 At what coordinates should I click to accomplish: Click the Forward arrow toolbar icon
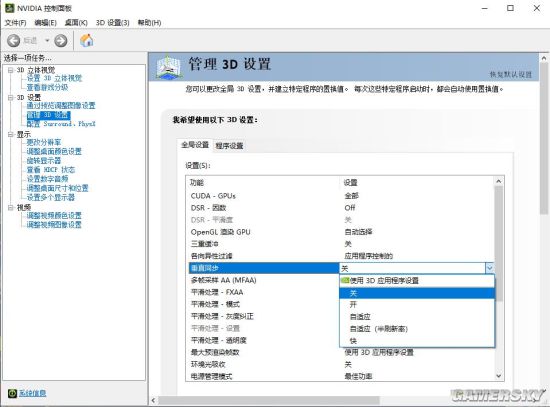point(61,41)
